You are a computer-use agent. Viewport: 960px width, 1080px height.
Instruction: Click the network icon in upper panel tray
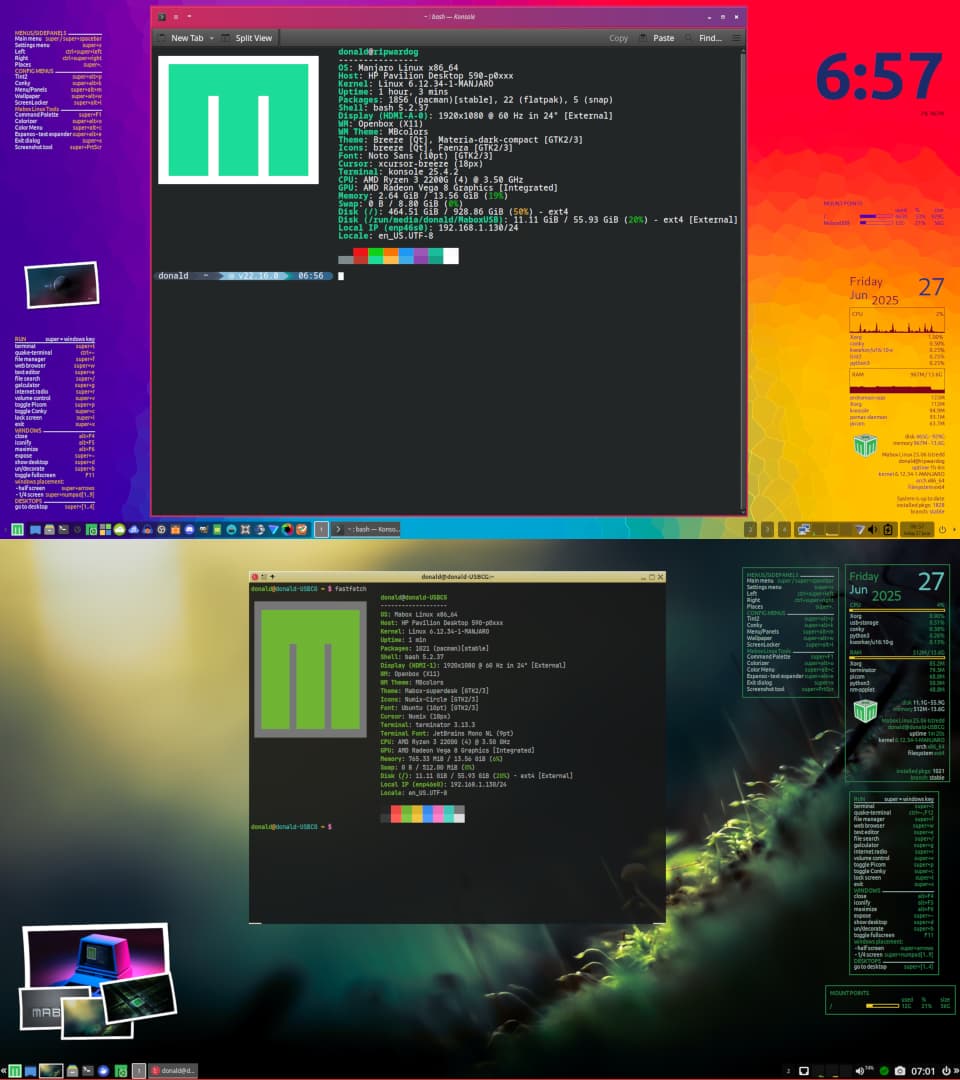[x=802, y=530]
